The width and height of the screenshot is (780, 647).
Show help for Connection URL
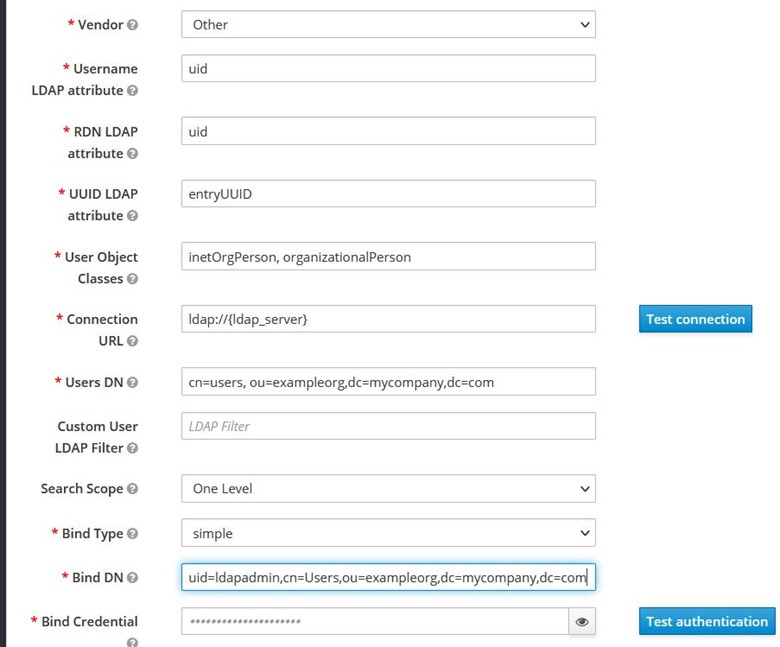coord(132,341)
